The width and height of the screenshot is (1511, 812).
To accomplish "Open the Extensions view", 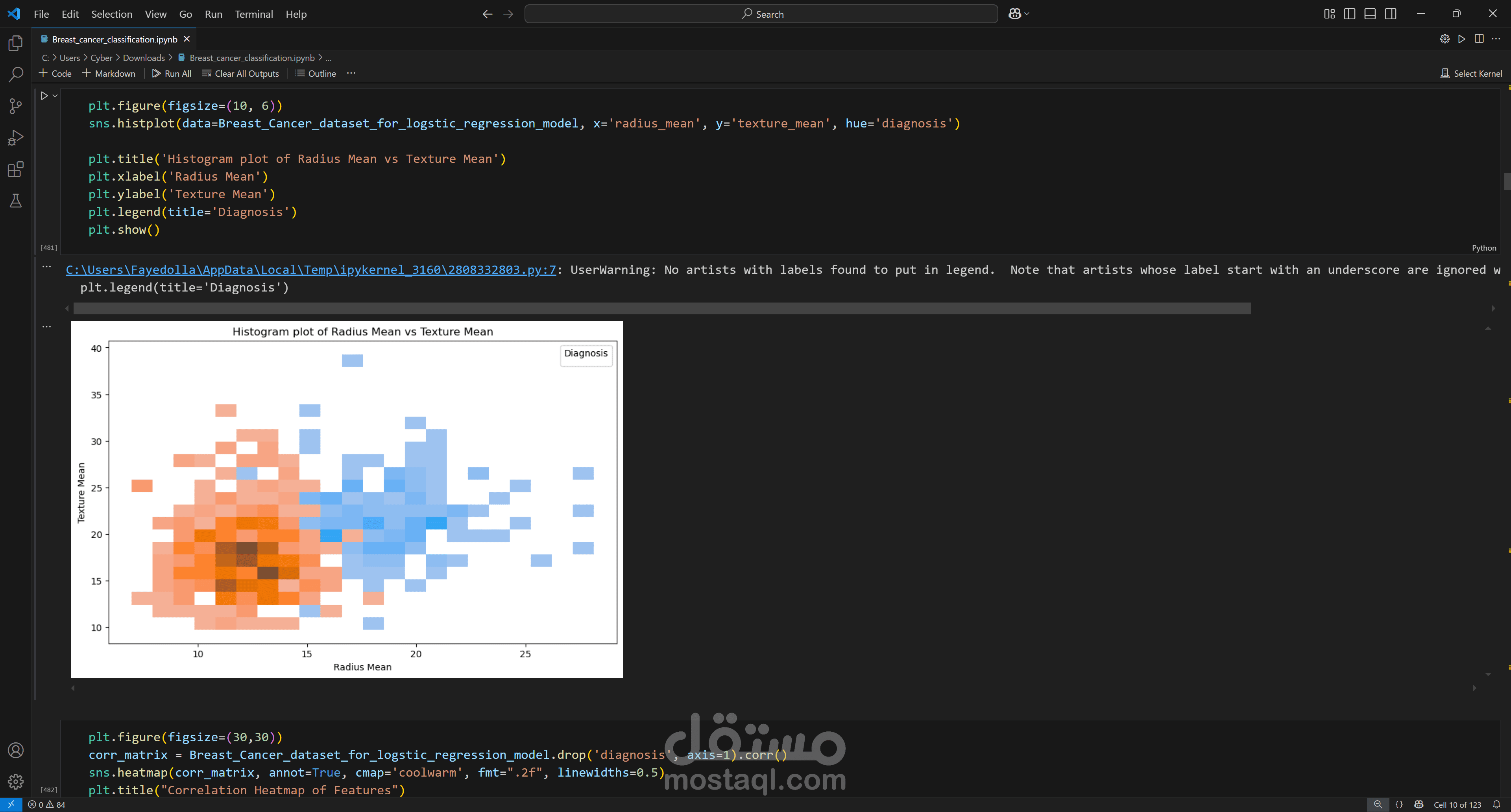I will pyautogui.click(x=16, y=170).
